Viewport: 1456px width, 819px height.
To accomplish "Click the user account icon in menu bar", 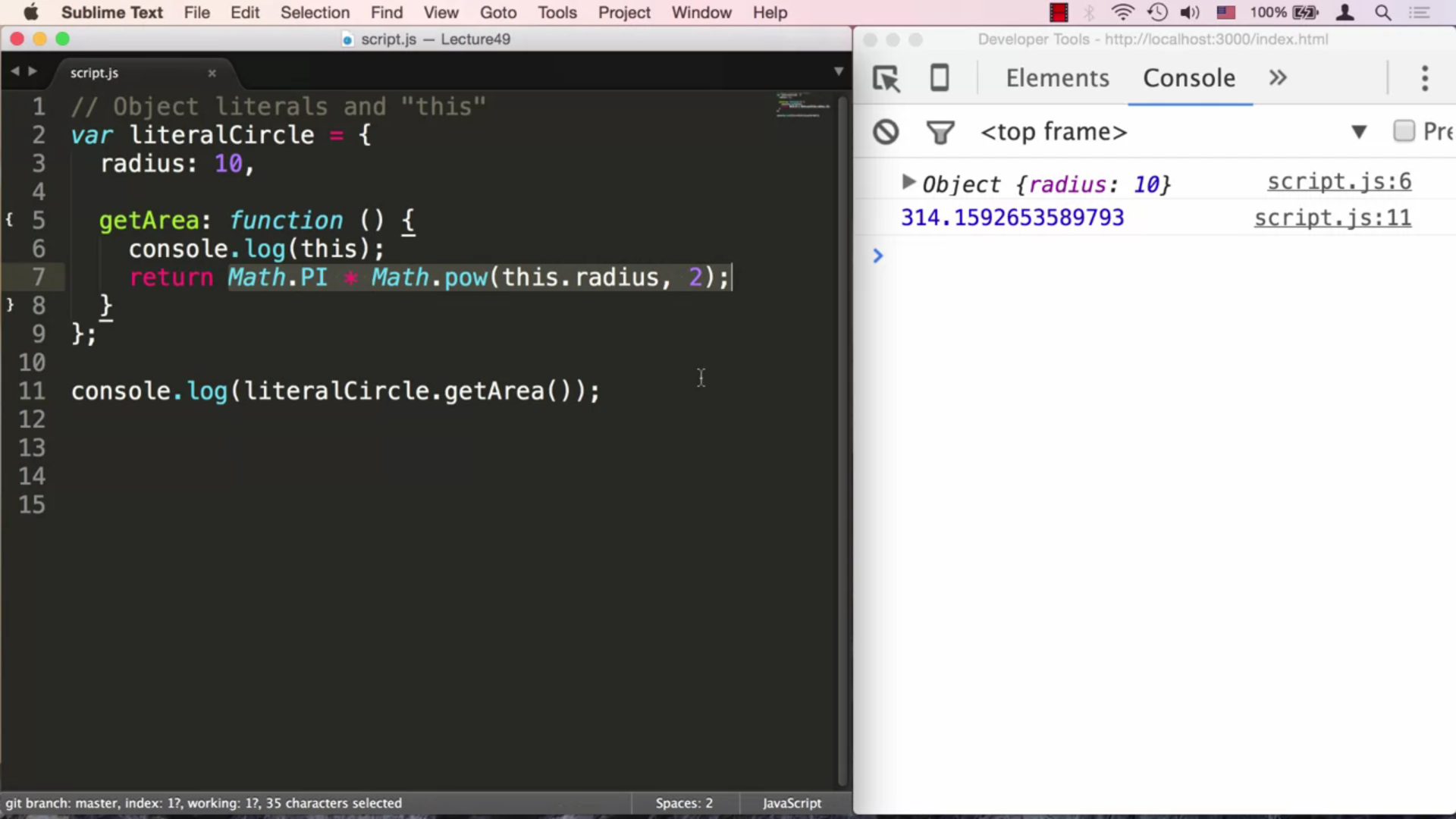I will coord(1345,12).
